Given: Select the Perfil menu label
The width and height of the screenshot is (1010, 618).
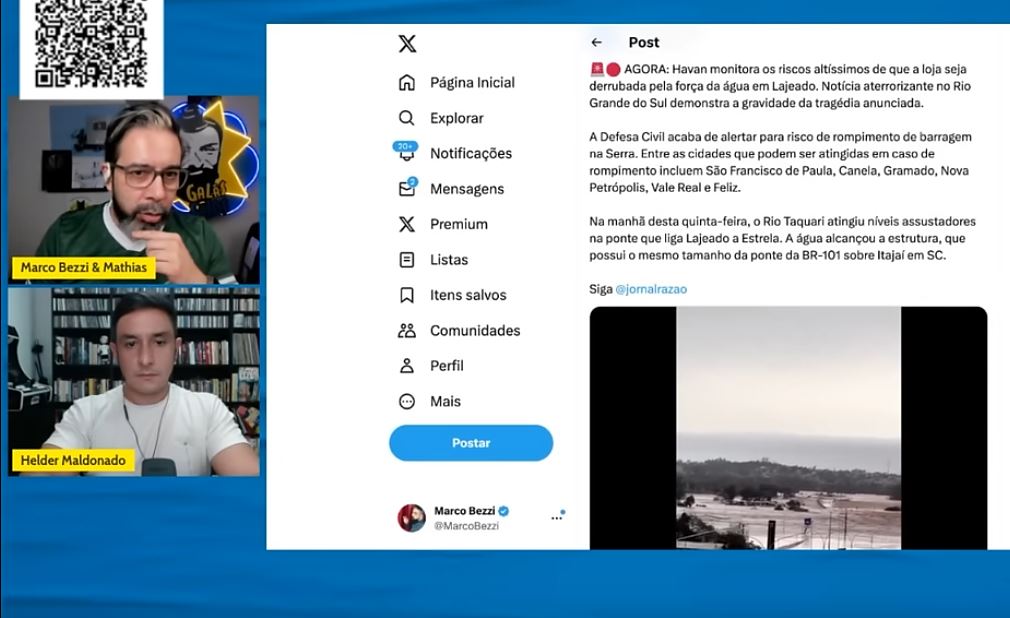Looking at the screenshot, I should (446, 366).
